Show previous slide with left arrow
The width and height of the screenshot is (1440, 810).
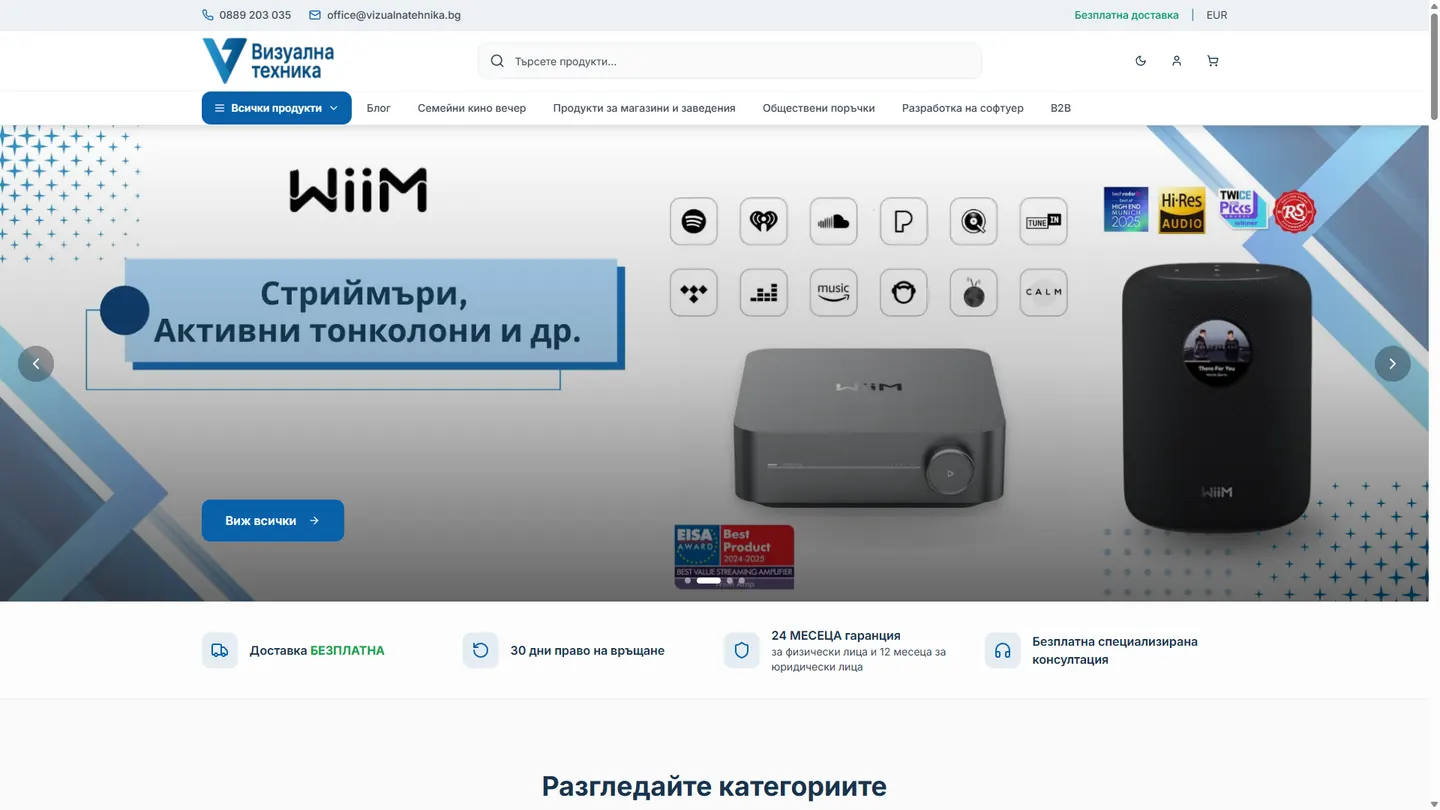click(36, 364)
